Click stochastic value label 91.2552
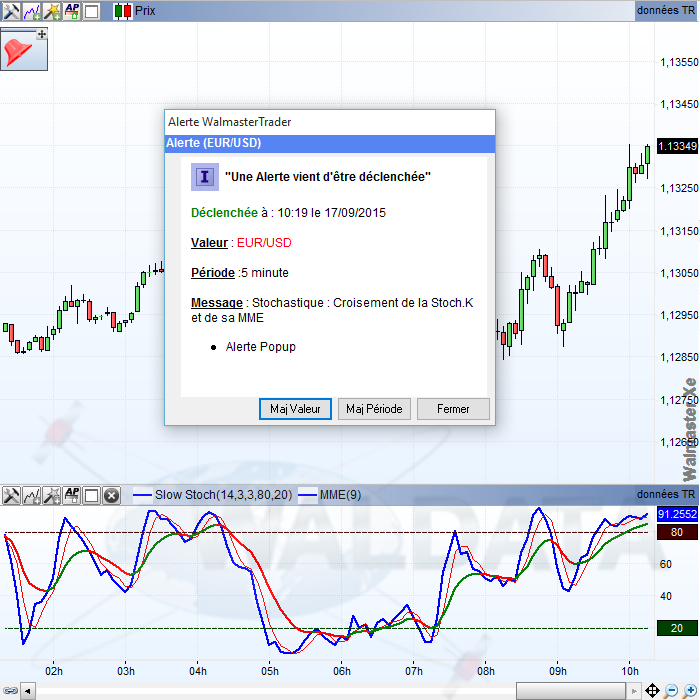The width and height of the screenshot is (700, 700). pyautogui.click(x=678, y=514)
